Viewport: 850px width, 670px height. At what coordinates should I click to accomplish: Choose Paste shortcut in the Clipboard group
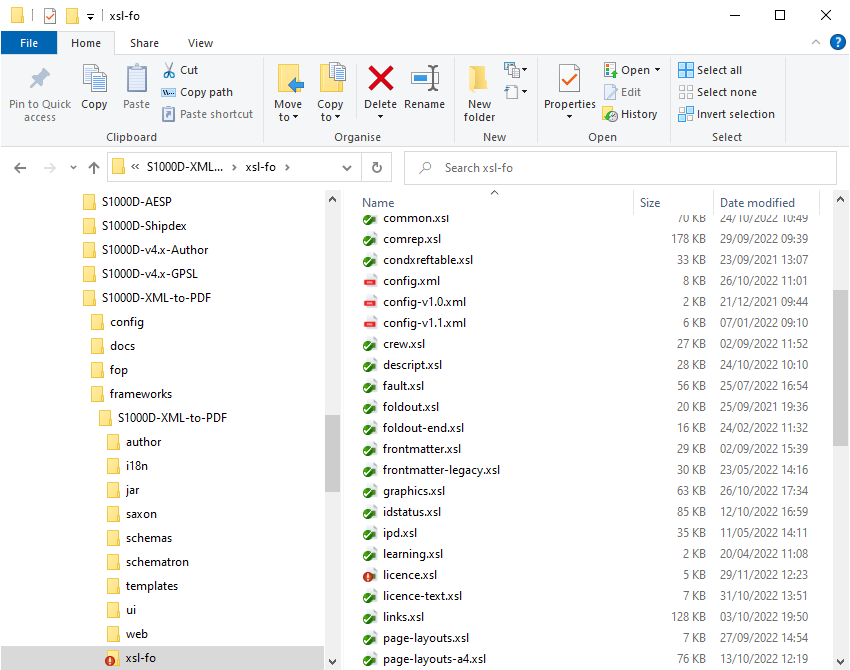coord(208,114)
